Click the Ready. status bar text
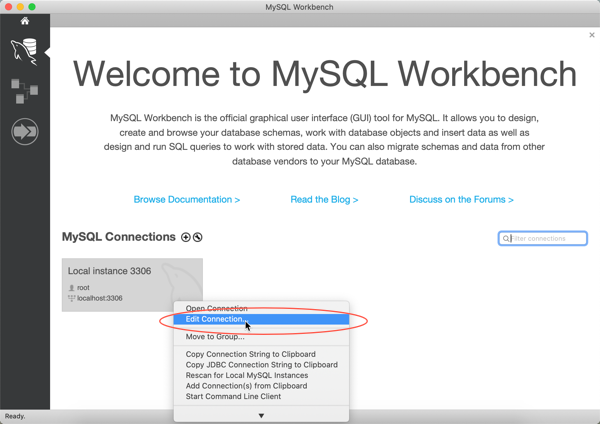Viewport: 600px width, 424px height. (x=15, y=416)
